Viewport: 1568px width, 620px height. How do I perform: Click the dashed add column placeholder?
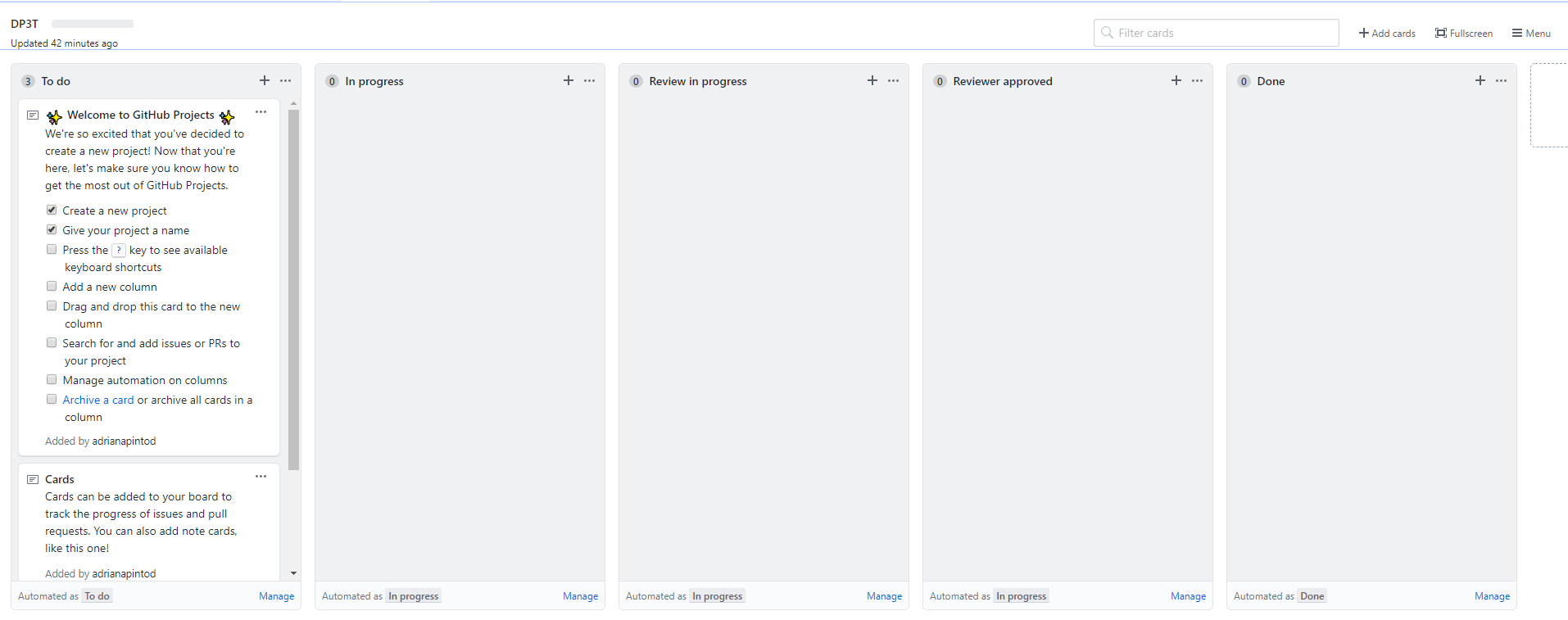click(x=1549, y=106)
